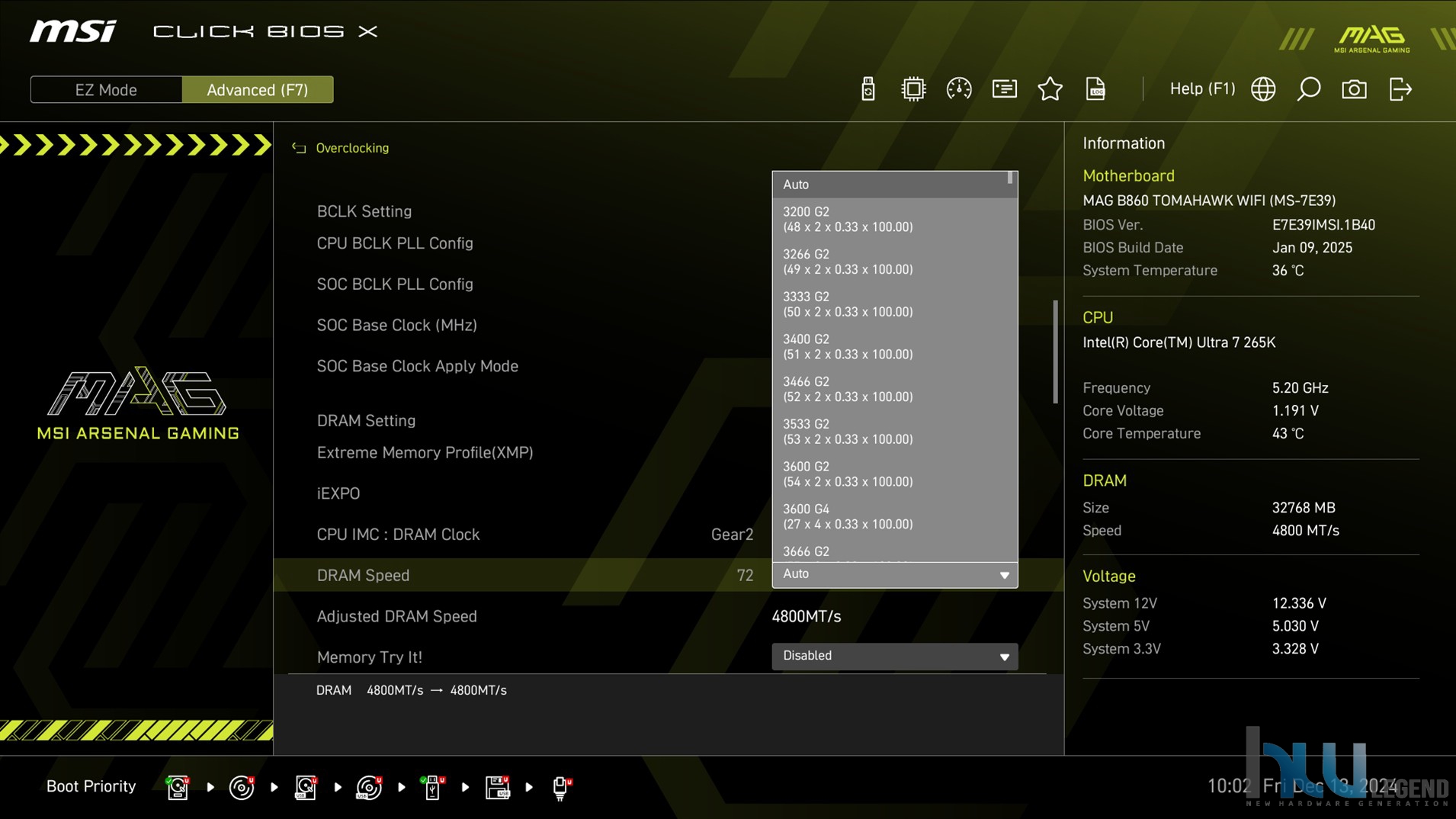Select USB floppy boot device
This screenshot has width=1456, height=819.
[x=498, y=787]
